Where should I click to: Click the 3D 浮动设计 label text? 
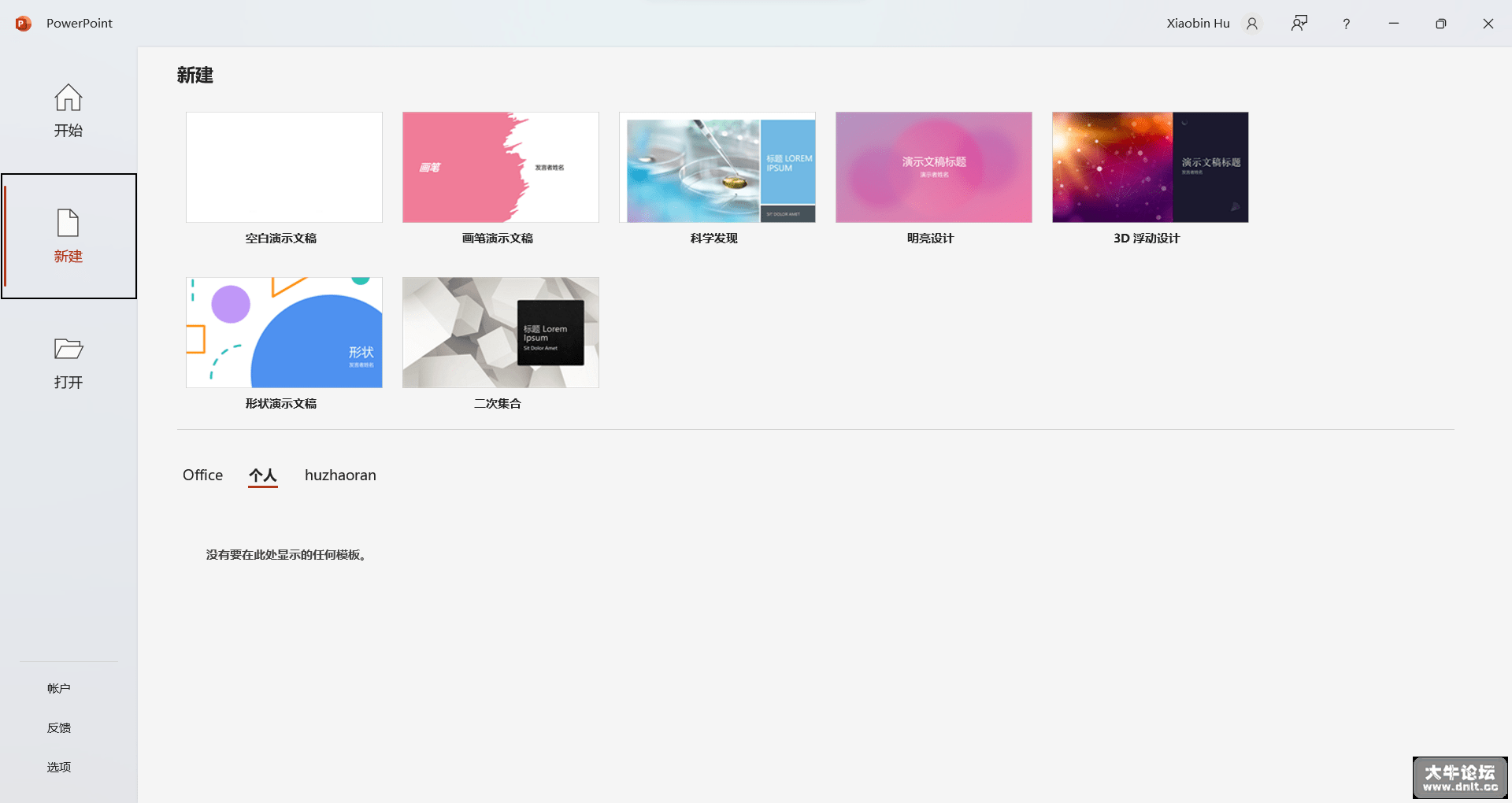click(1147, 239)
